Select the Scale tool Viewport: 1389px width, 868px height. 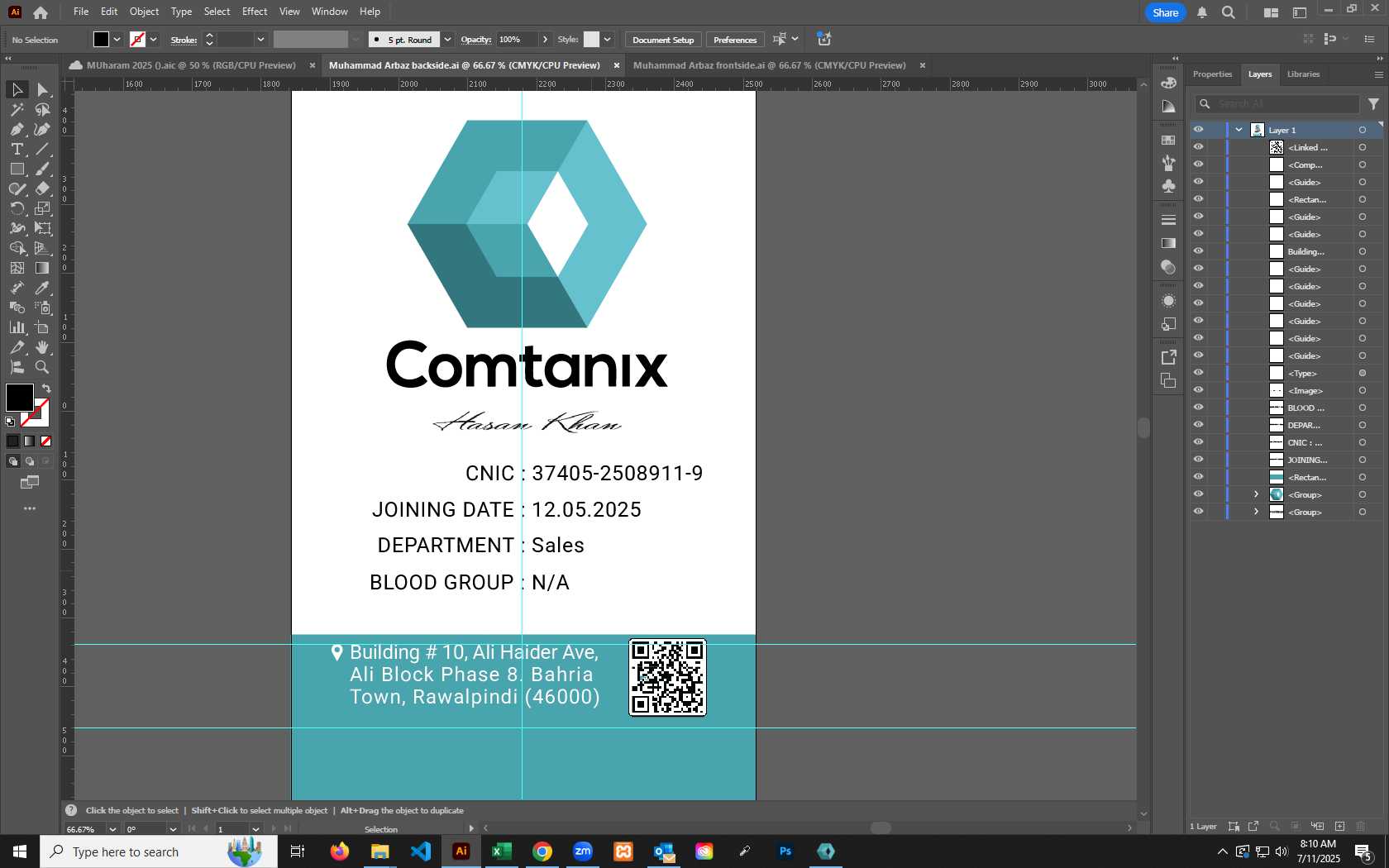click(x=42, y=208)
